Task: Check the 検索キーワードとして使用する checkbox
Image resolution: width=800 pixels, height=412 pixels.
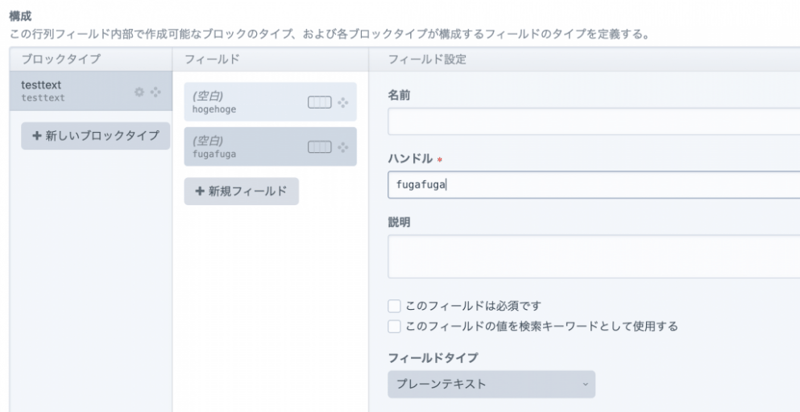Action: point(394,326)
